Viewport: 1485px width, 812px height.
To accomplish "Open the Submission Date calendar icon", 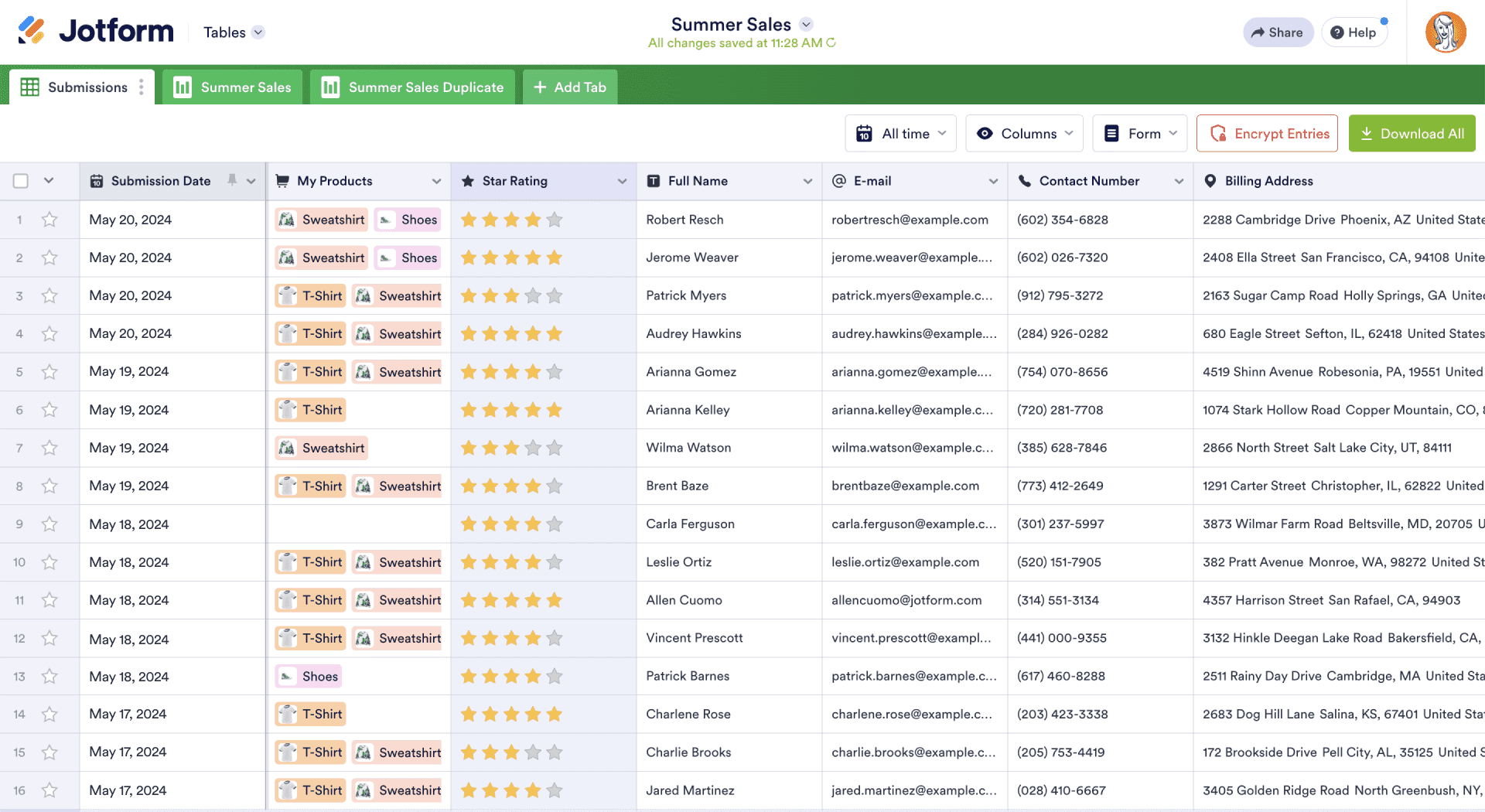I will pyautogui.click(x=97, y=180).
